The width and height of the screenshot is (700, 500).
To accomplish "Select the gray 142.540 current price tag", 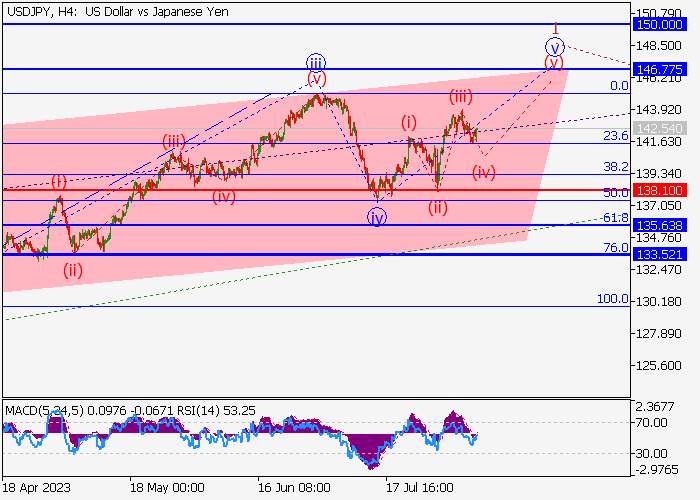I will [659, 129].
